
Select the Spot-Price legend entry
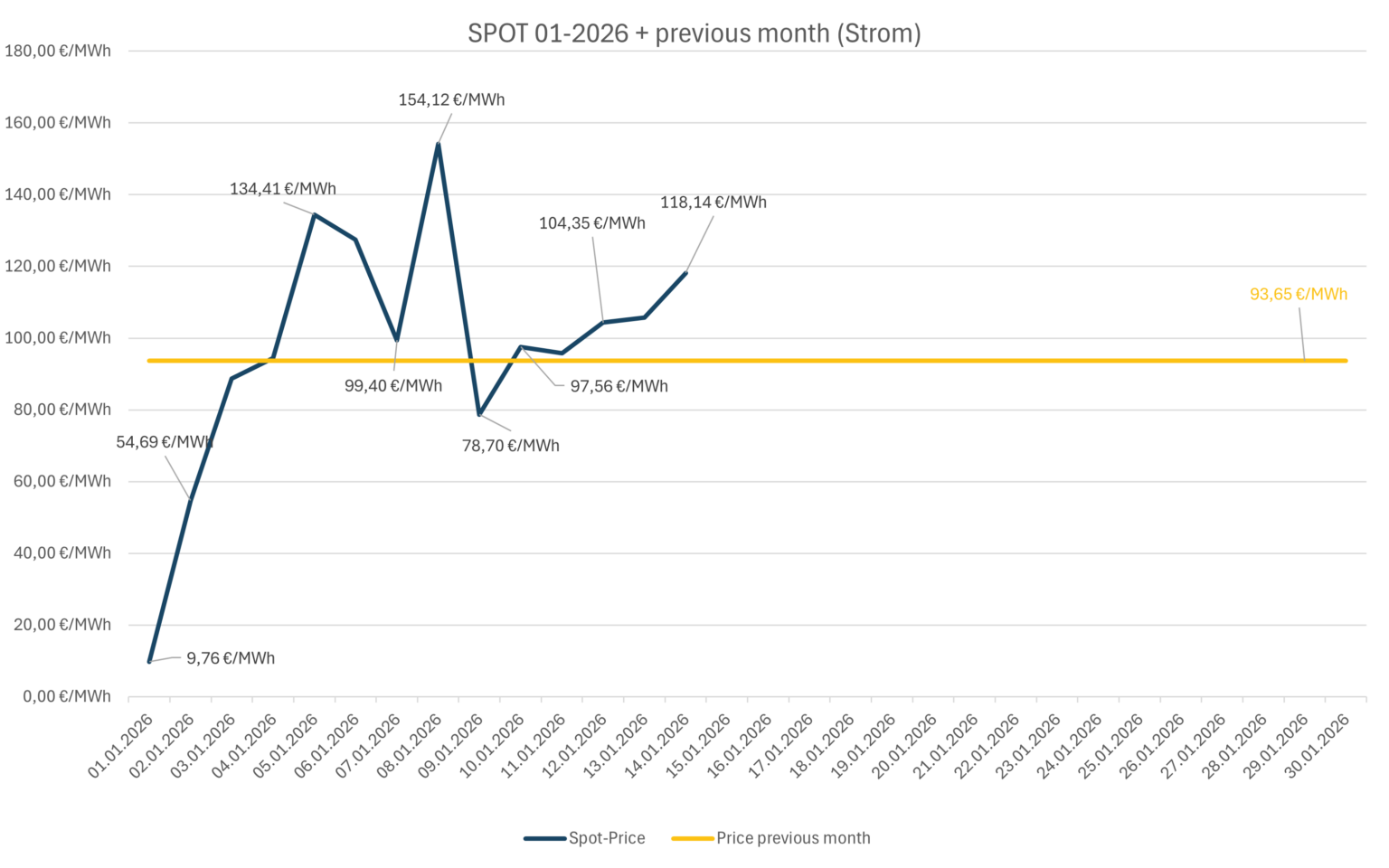pyautogui.click(x=606, y=838)
